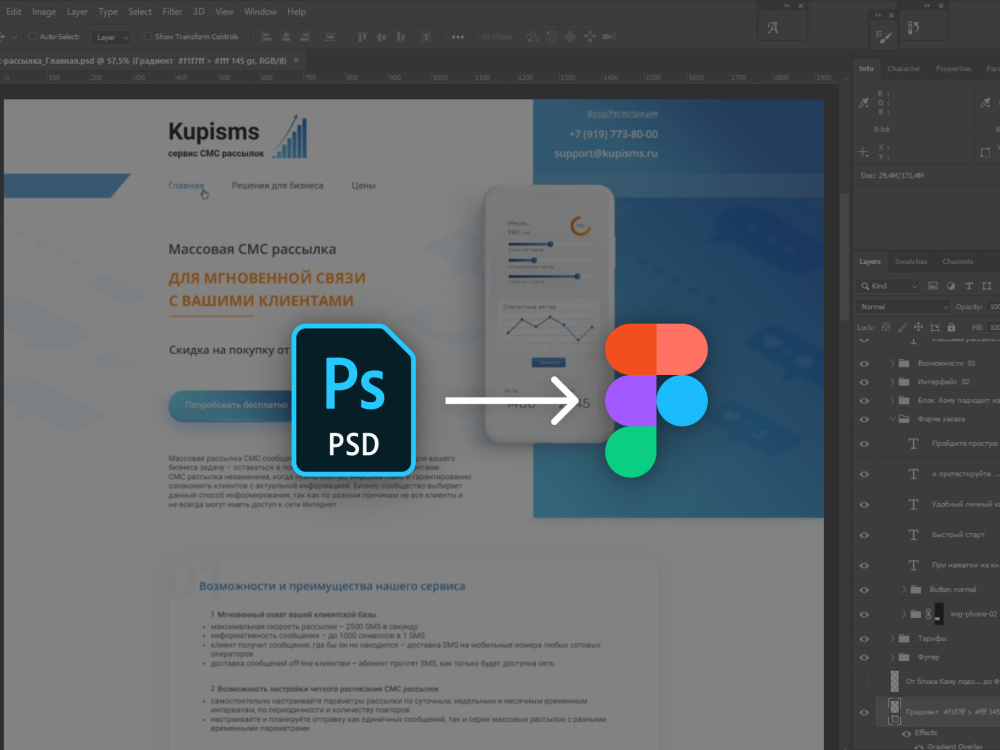Expand the Футер group
The height and width of the screenshot is (750, 1000).
892,657
